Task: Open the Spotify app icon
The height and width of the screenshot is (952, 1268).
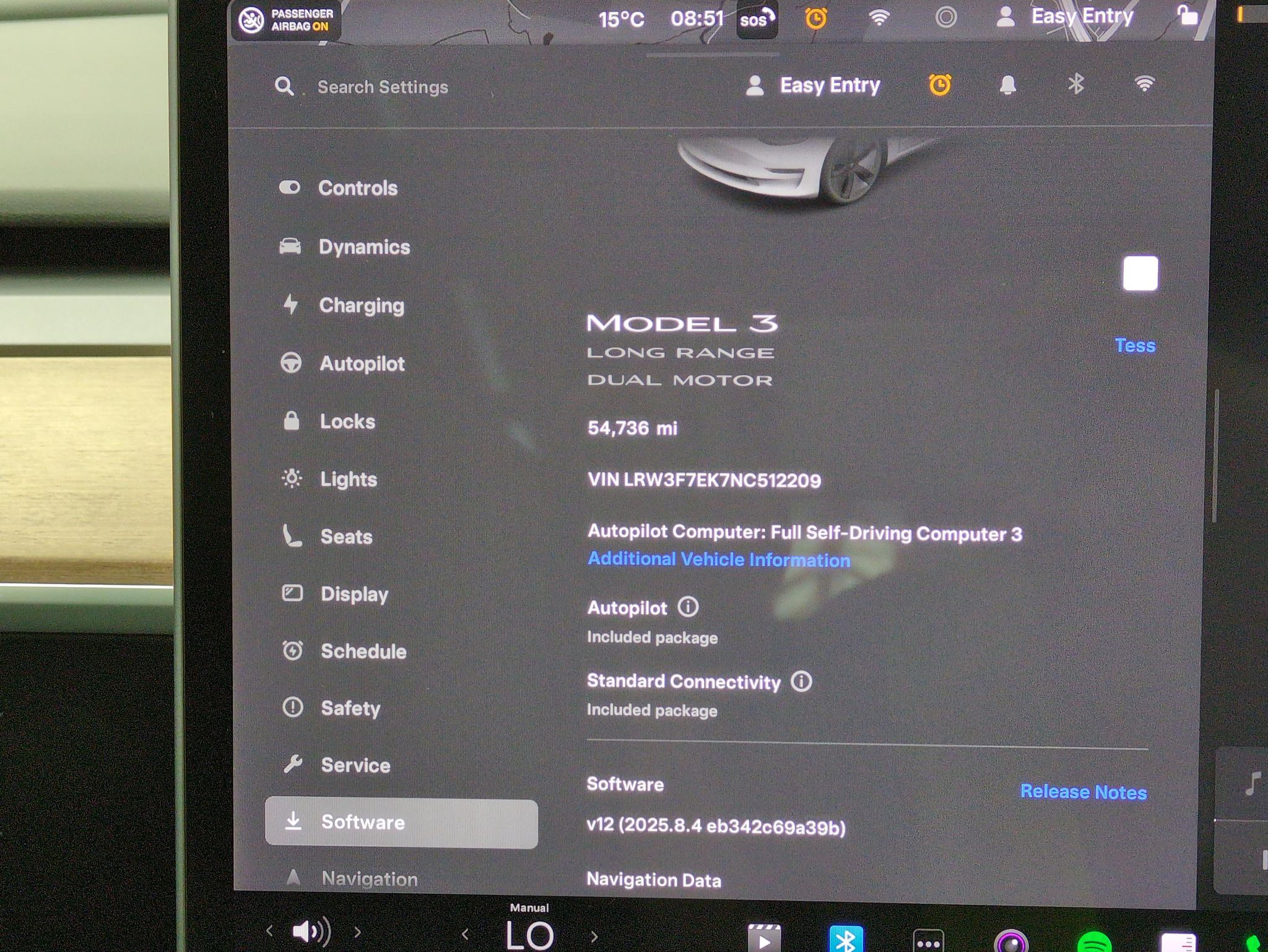Action: [1094, 942]
